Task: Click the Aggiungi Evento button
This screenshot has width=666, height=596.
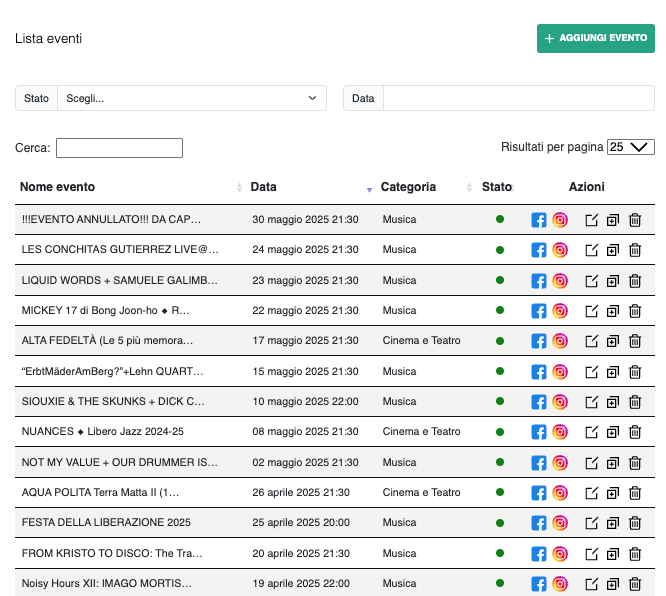Action: (596, 38)
